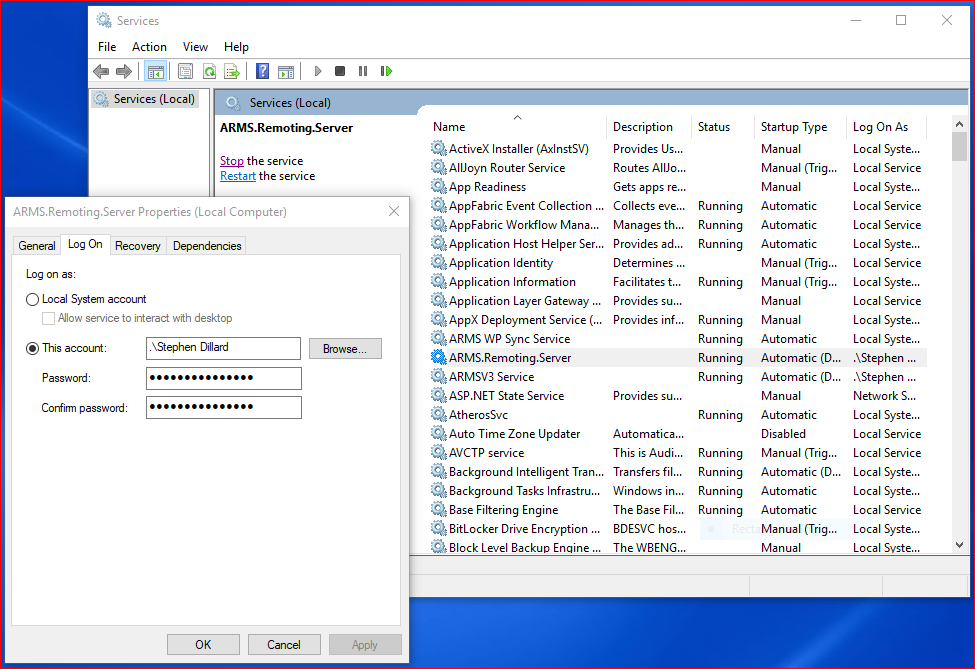Click the Export List toolbar icon
Screen dimensions: 975x669
(x=232, y=72)
